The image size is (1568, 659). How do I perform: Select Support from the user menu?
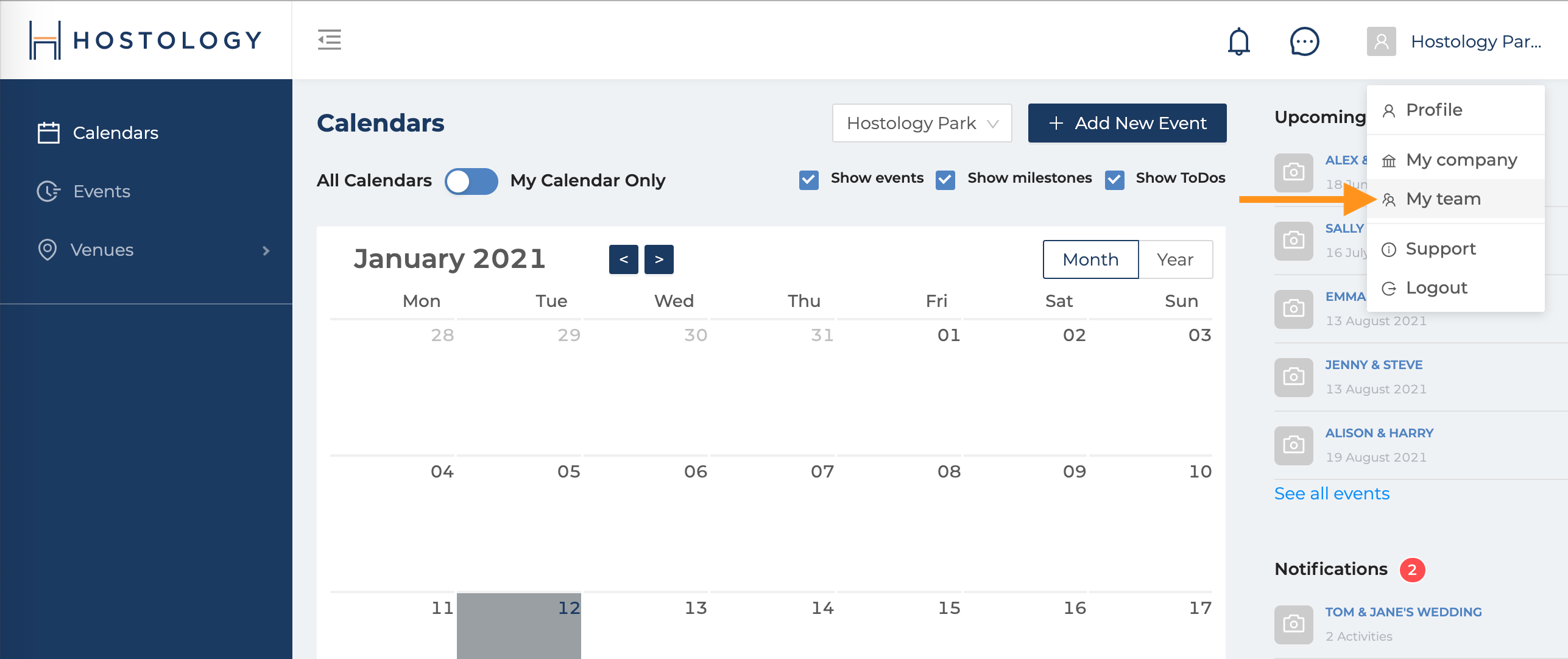pyautogui.click(x=1455, y=248)
